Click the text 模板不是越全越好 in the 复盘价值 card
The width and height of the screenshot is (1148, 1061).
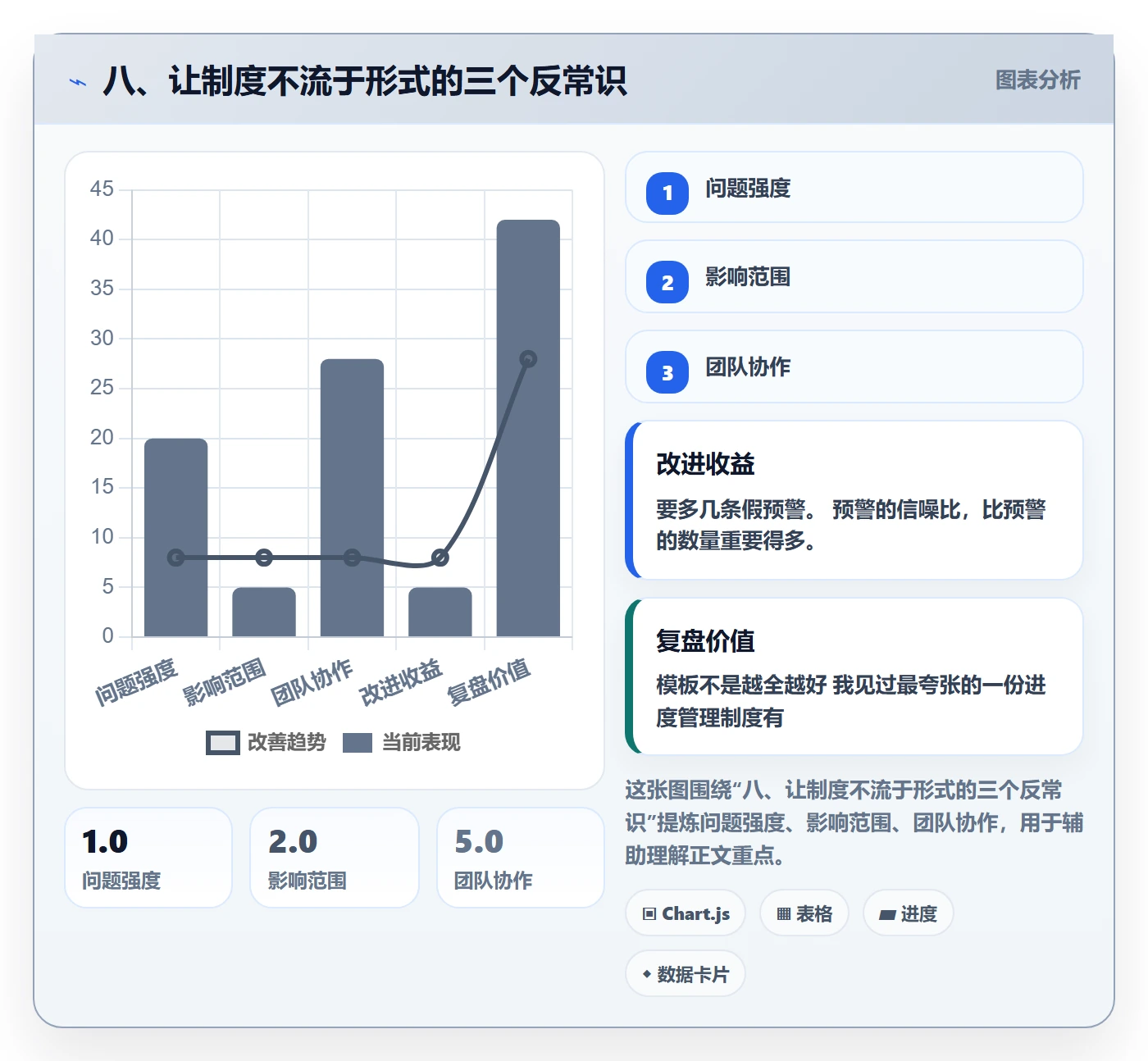click(x=741, y=685)
